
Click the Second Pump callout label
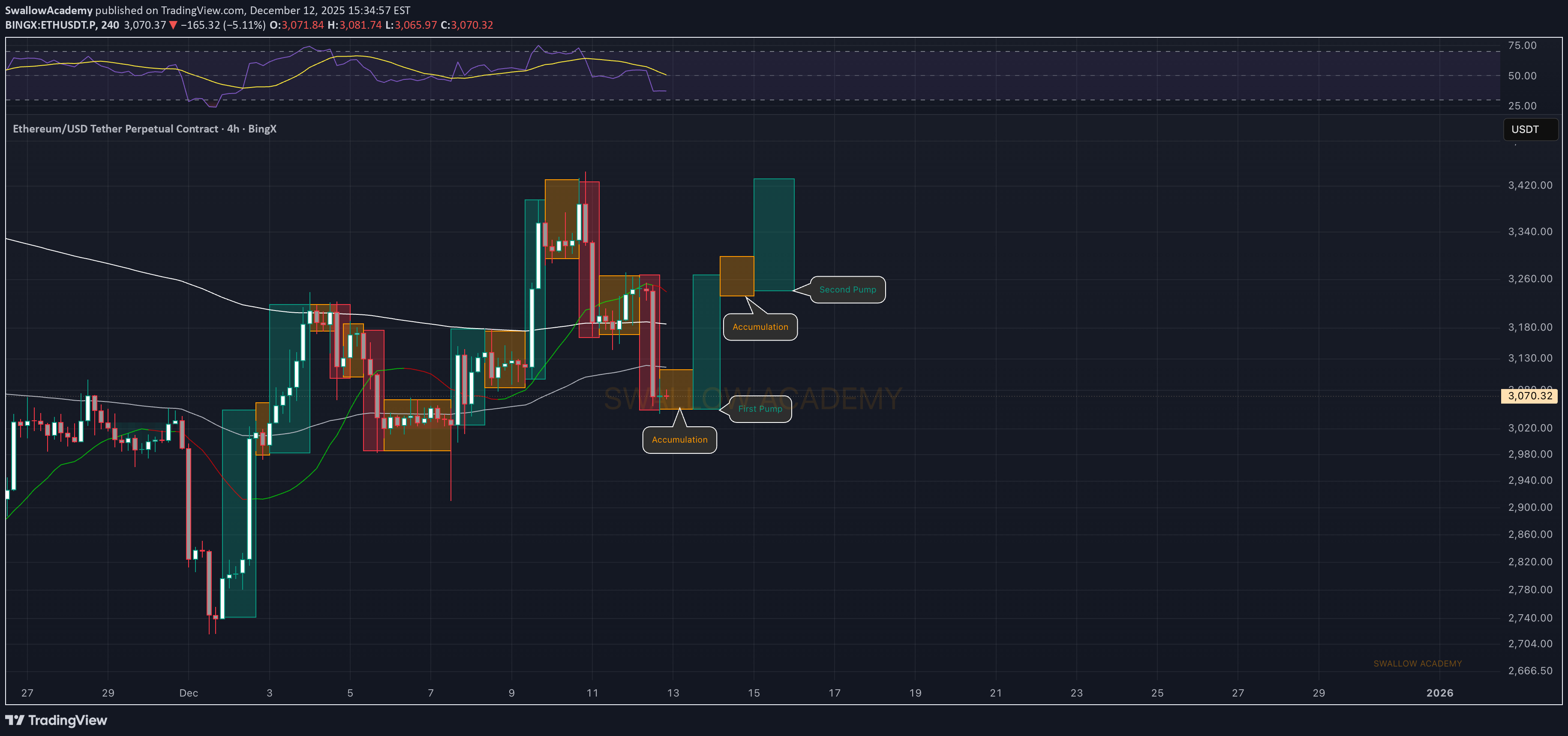(847, 290)
